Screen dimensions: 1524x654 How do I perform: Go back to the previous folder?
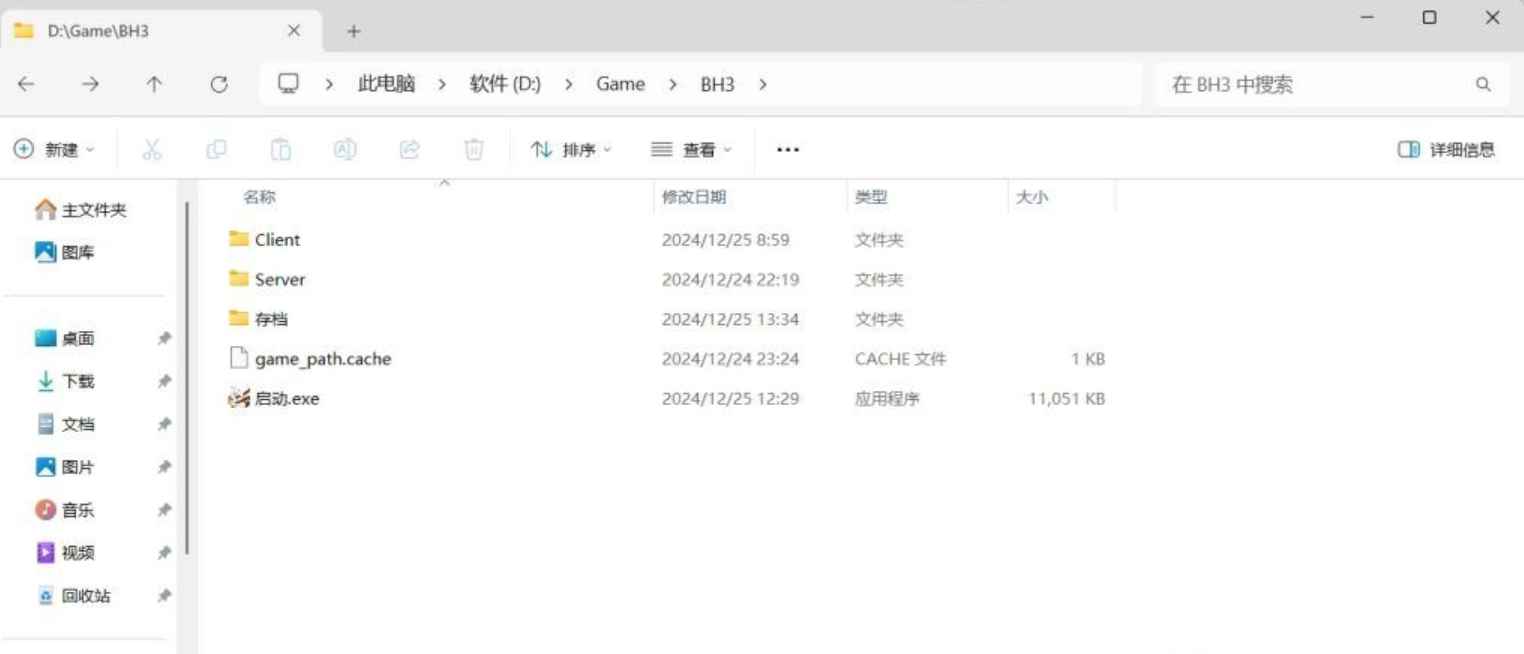click(25, 84)
